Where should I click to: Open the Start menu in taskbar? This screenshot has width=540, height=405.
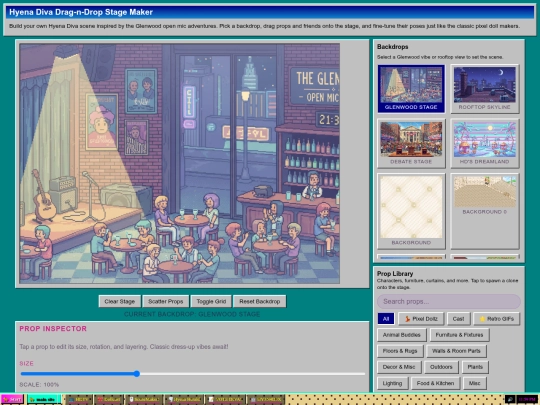pos(12,399)
